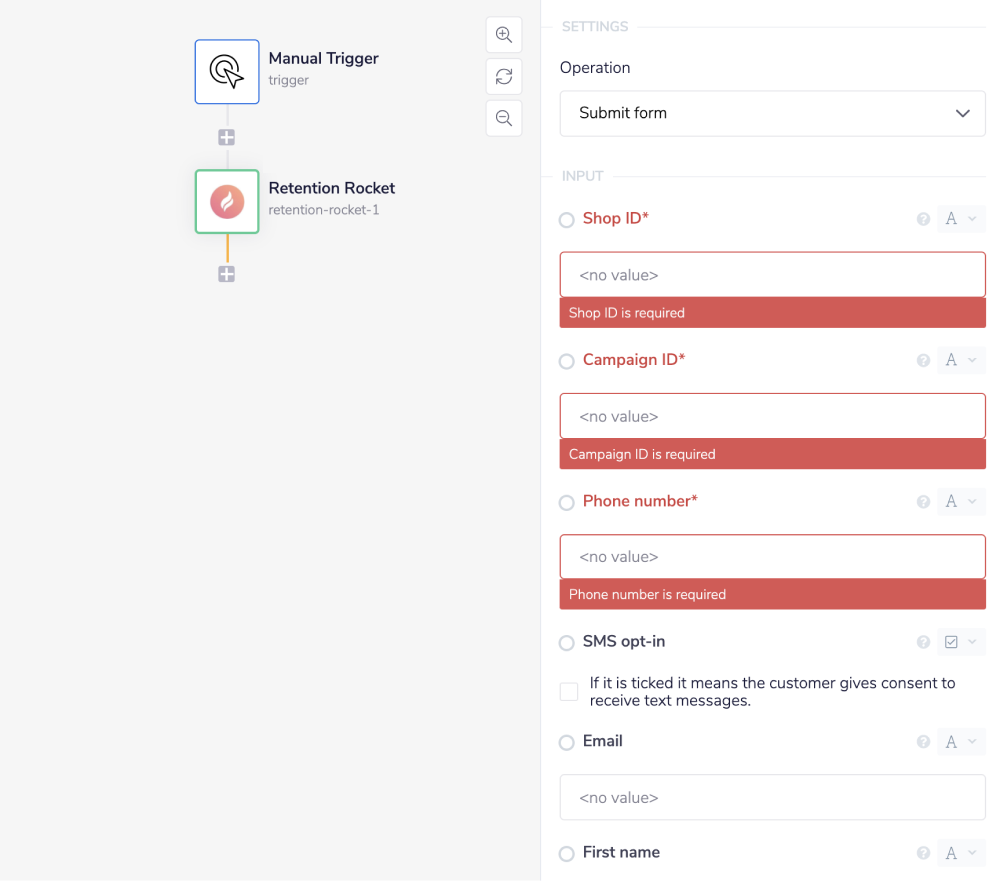Click the Email value input field
1000x881 pixels.
(771, 797)
